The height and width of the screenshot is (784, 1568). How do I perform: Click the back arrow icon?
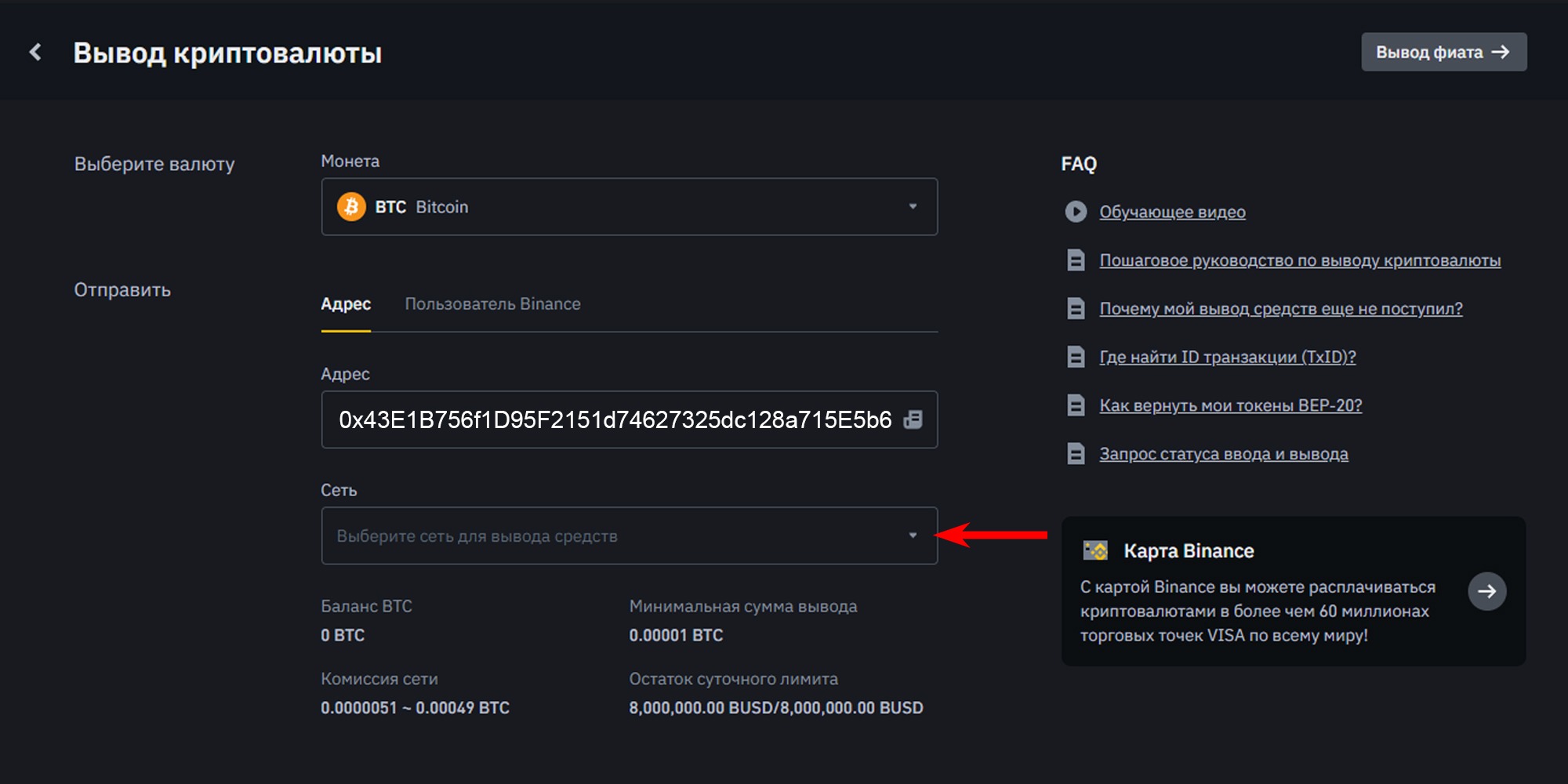click(x=35, y=53)
